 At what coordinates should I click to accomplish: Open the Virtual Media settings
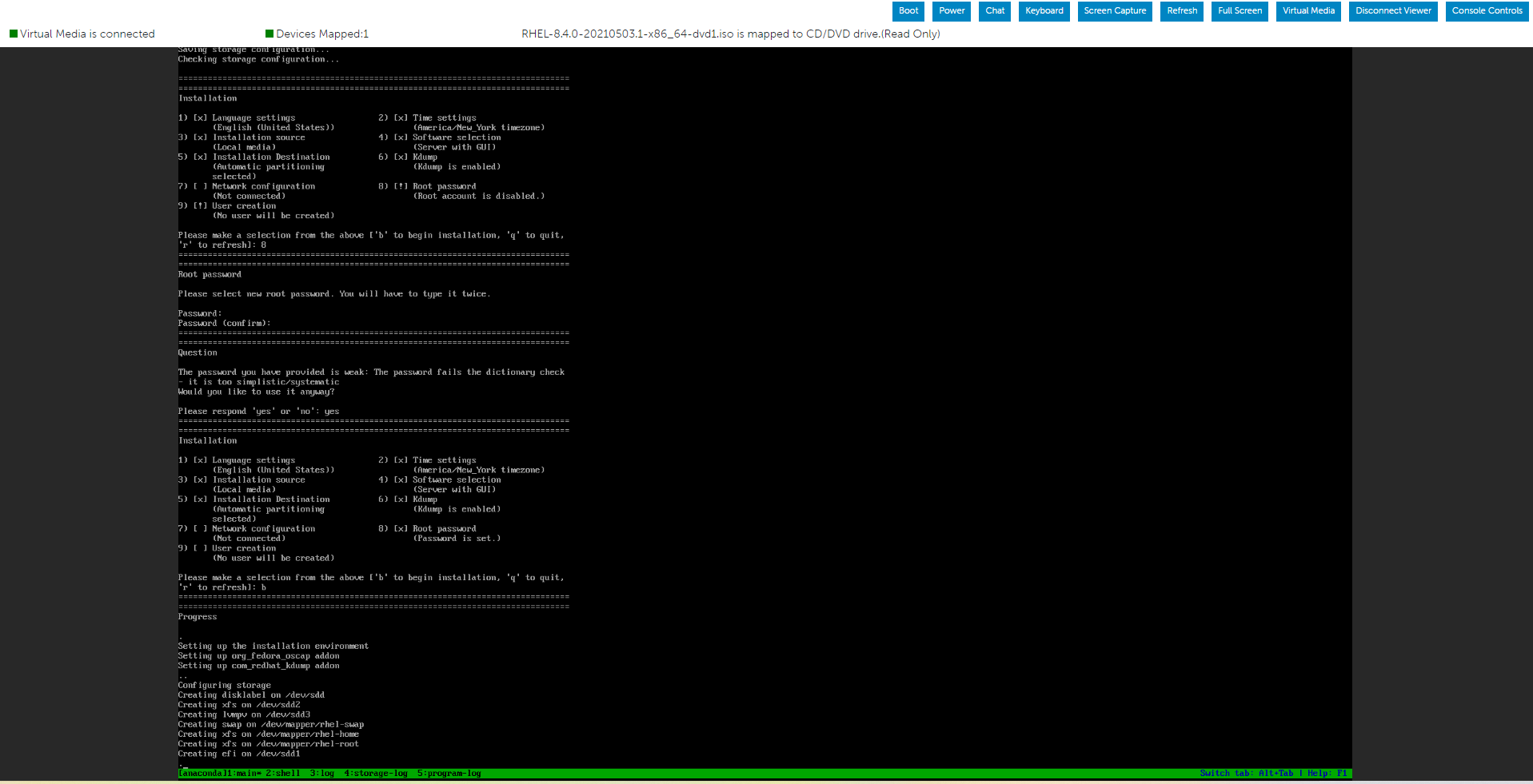point(1308,11)
